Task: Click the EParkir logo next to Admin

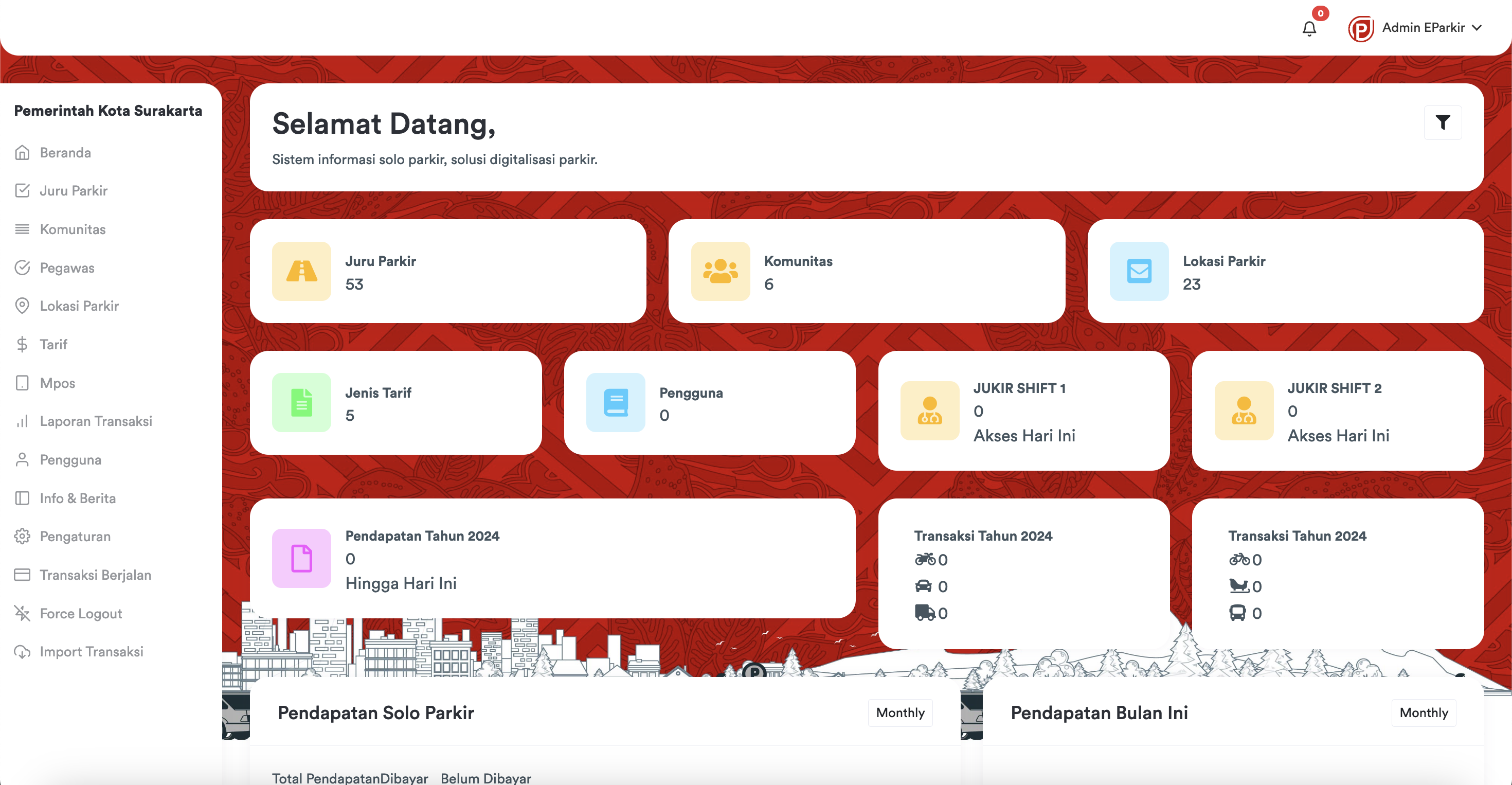Action: tap(1361, 28)
